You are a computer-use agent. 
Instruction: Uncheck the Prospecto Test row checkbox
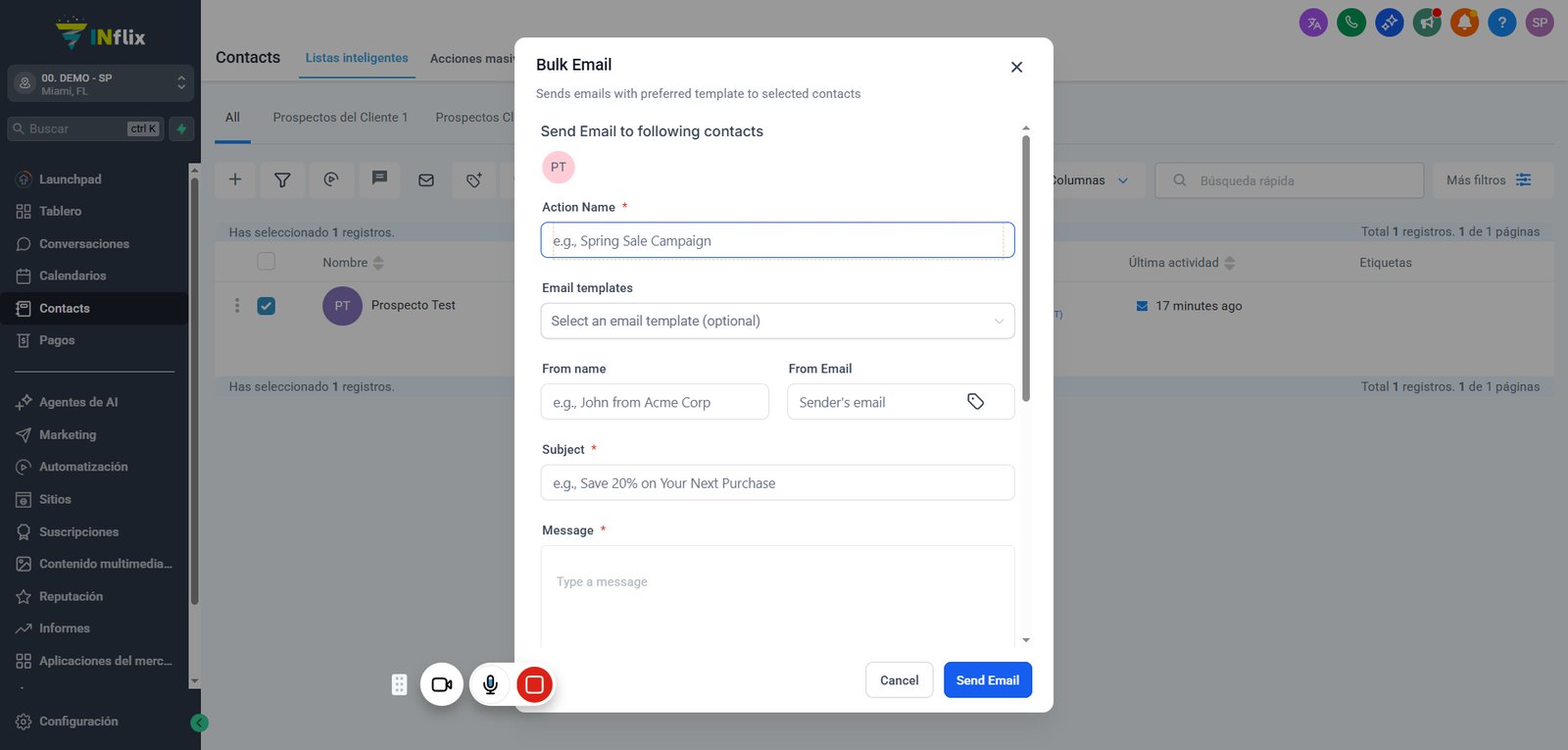click(266, 306)
